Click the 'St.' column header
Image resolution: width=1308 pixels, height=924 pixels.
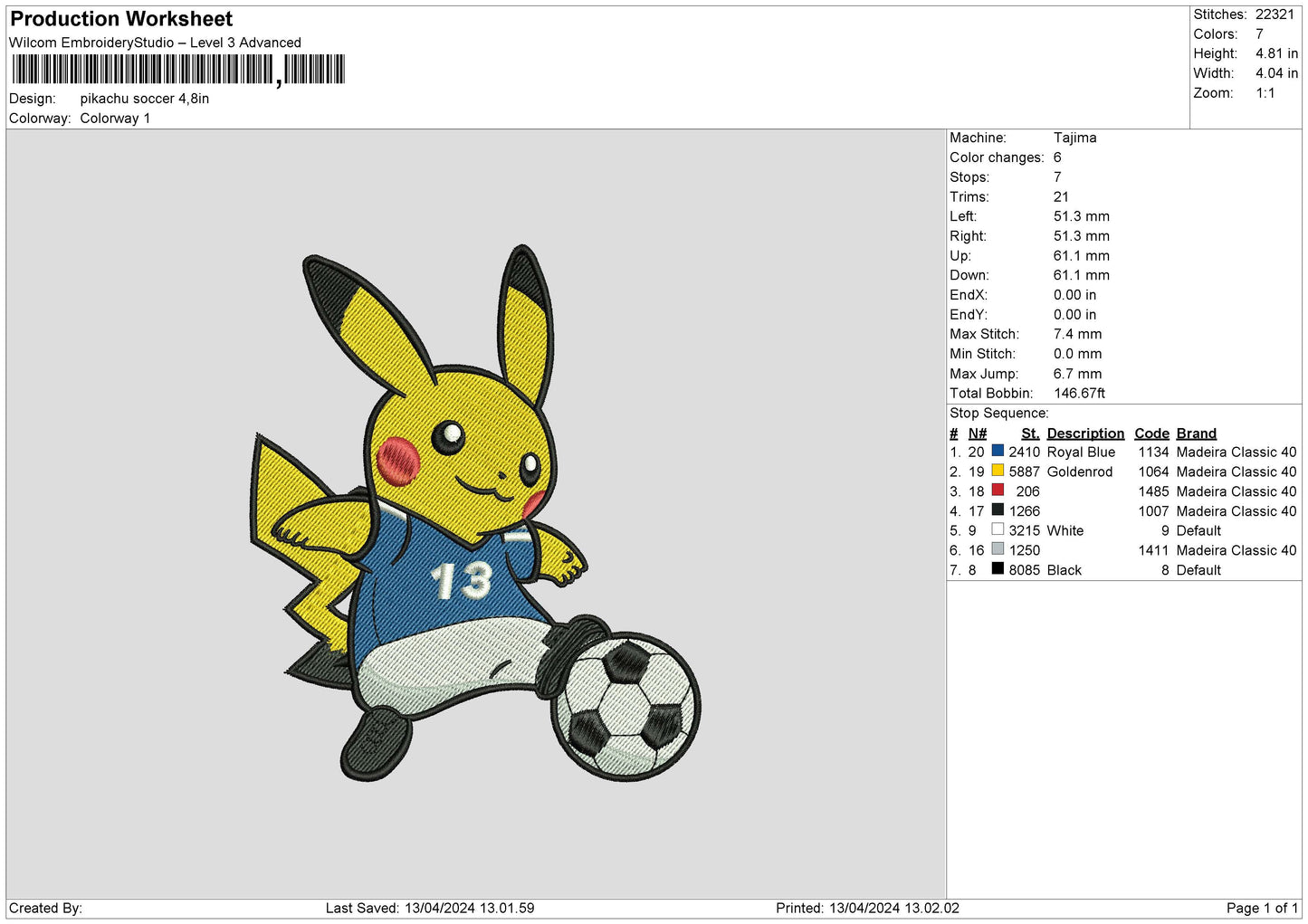click(1030, 433)
